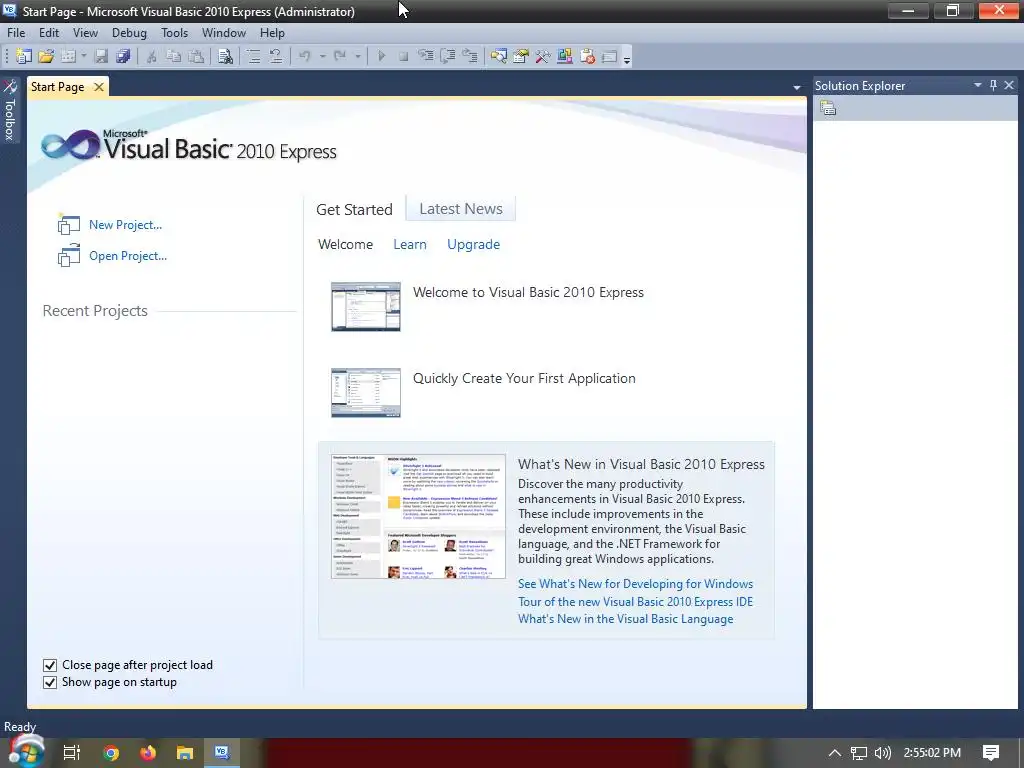Open Chrome from the taskbar
The width and height of the screenshot is (1024, 768).
pos(111,753)
